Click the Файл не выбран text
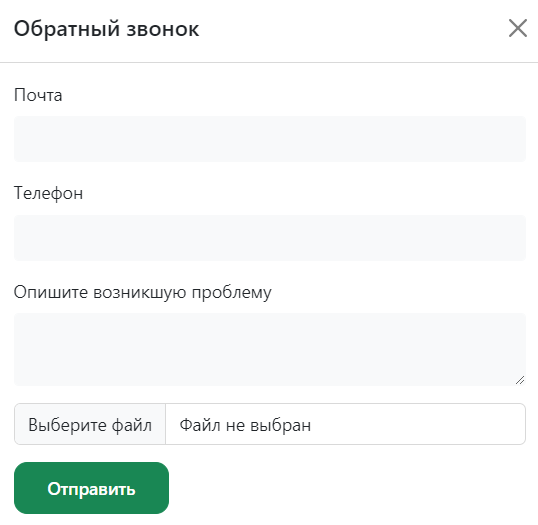The image size is (538, 525). pos(245,425)
